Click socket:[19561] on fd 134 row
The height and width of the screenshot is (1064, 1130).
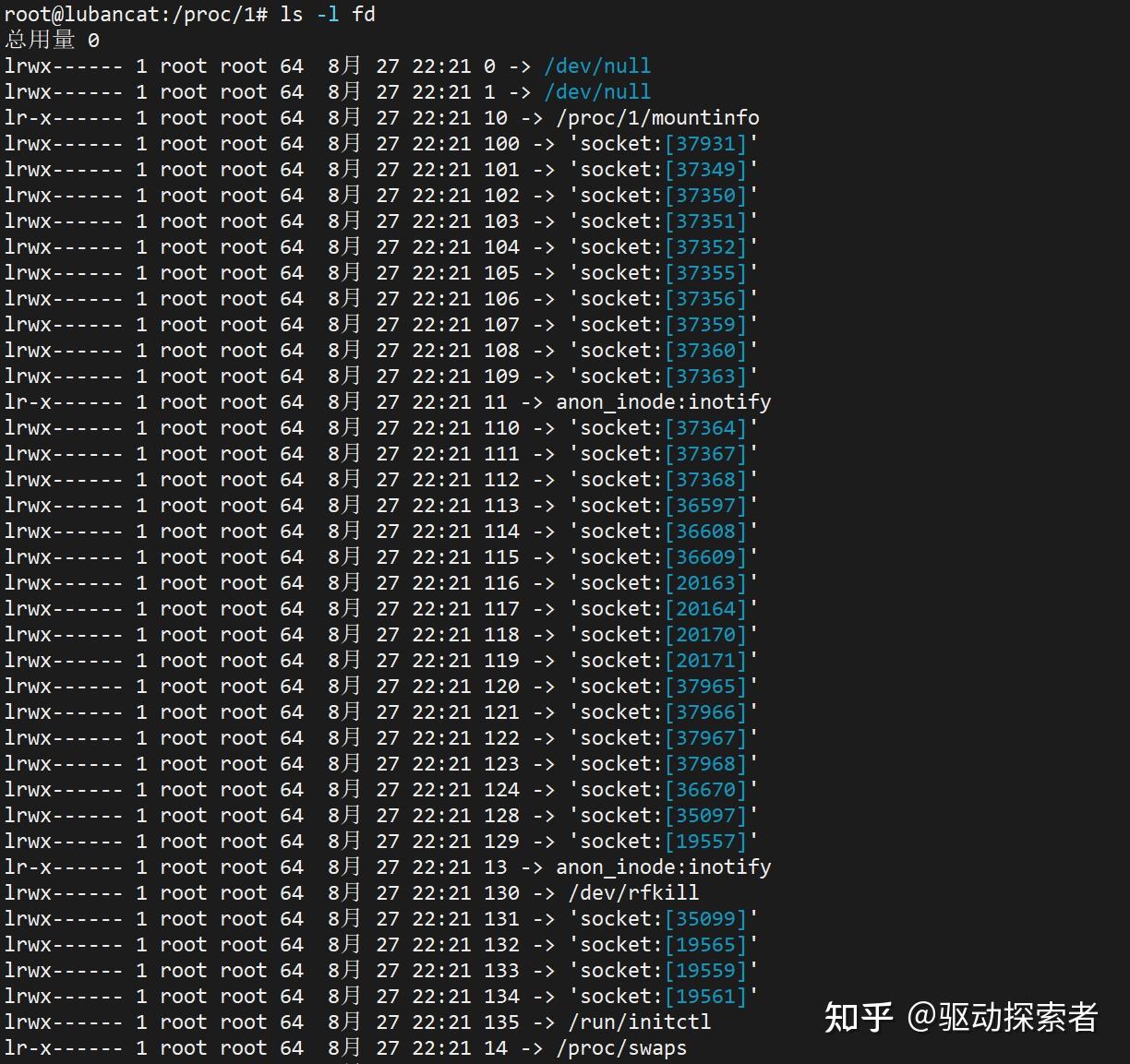[664, 996]
